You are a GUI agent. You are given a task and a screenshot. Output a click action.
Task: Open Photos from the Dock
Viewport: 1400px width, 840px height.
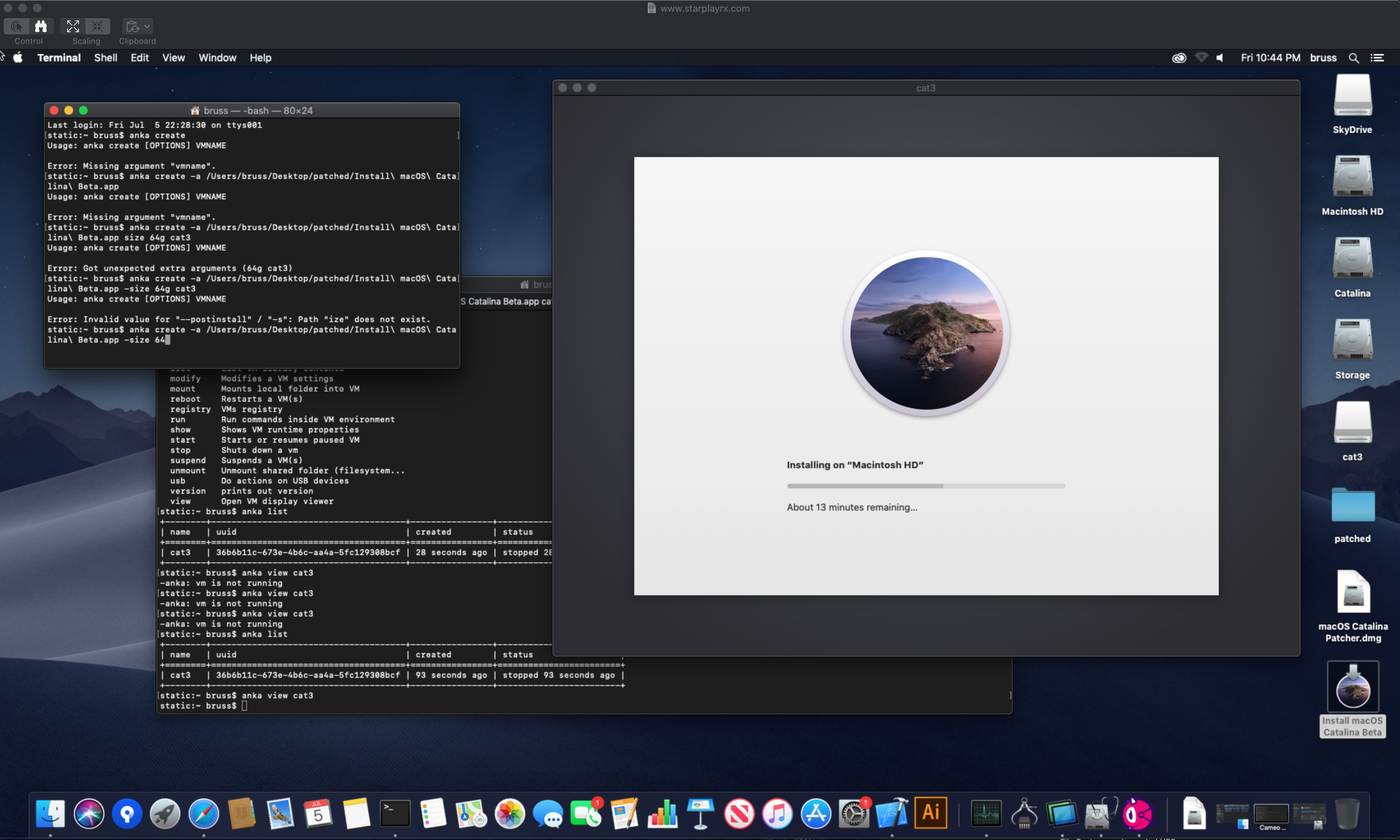coord(510,814)
